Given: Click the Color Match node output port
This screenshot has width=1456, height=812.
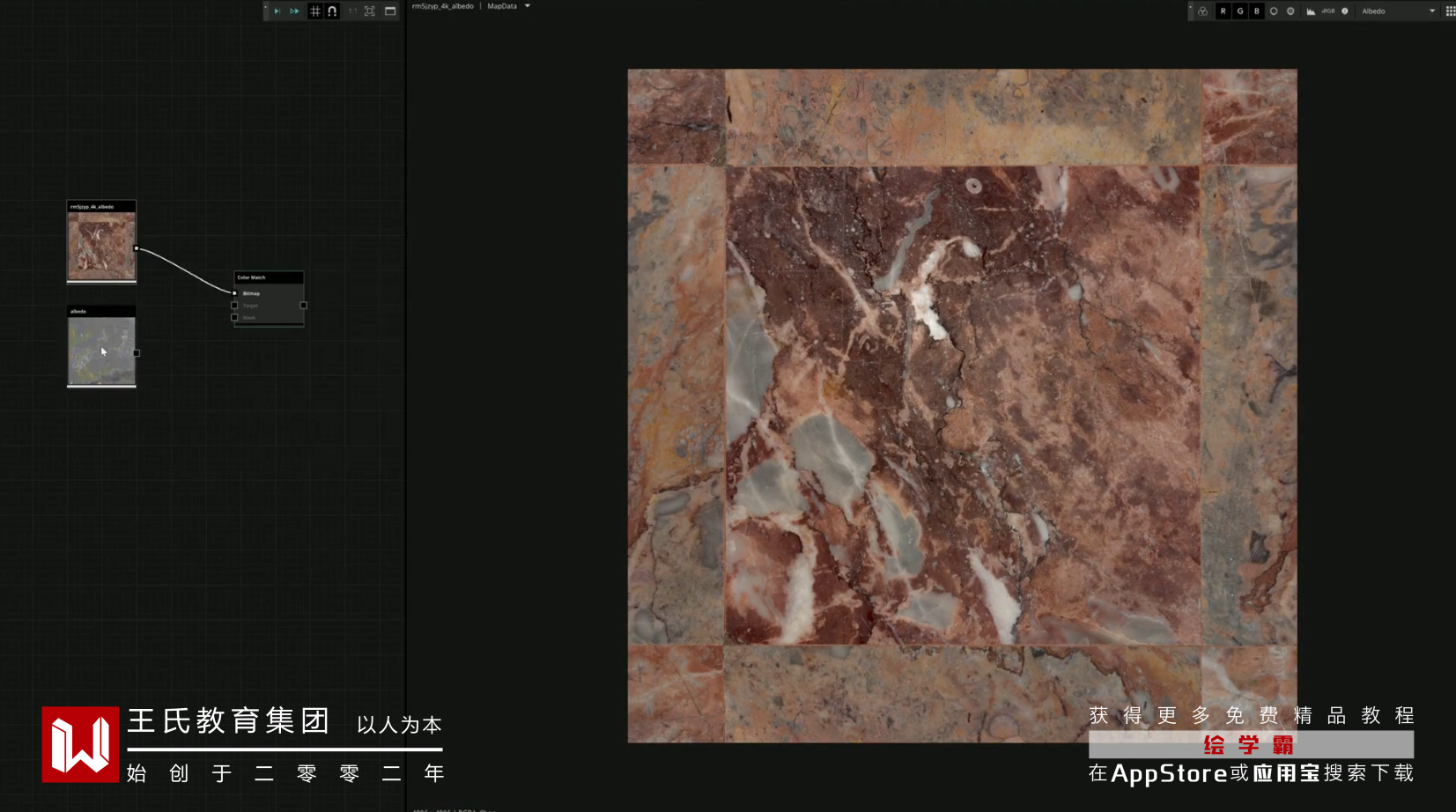Looking at the screenshot, I should click(304, 306).
